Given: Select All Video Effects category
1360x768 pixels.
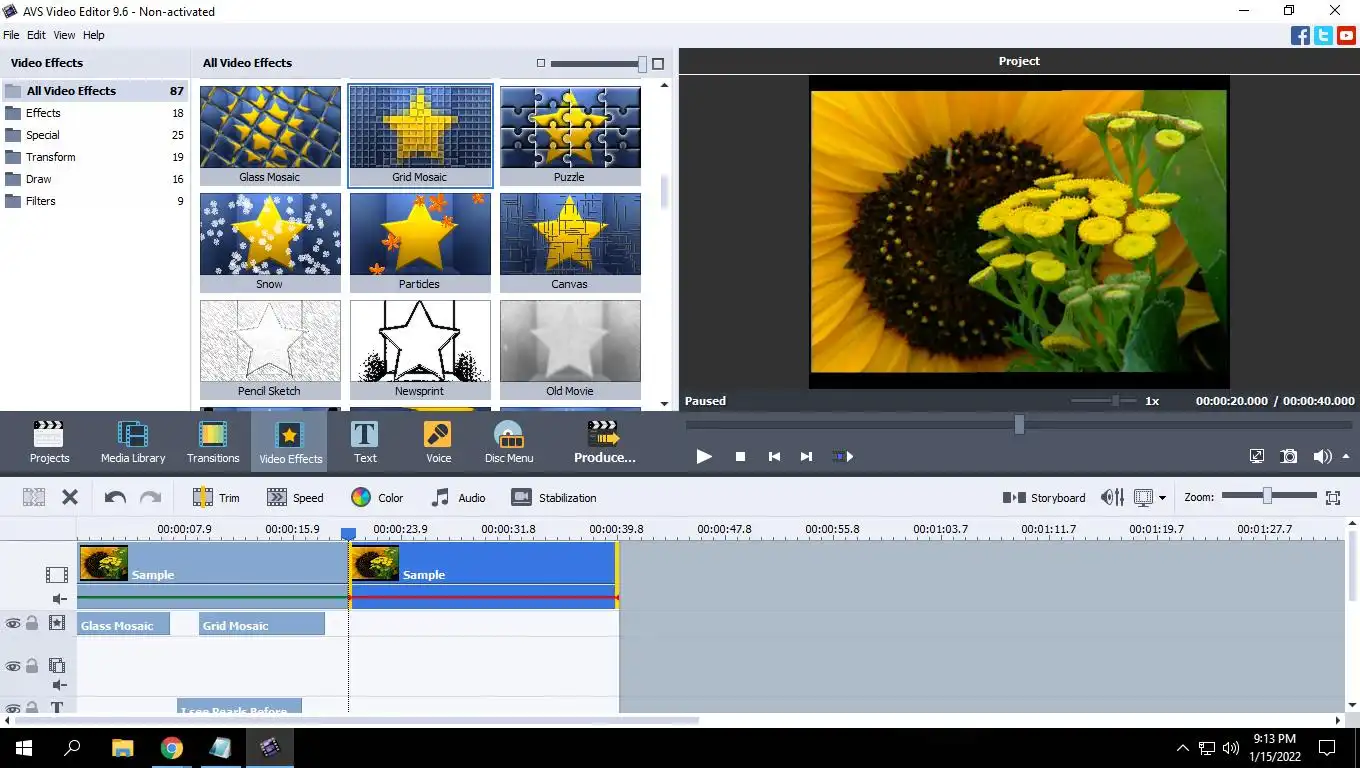Looking at the screenshot, I should [95, 91].
